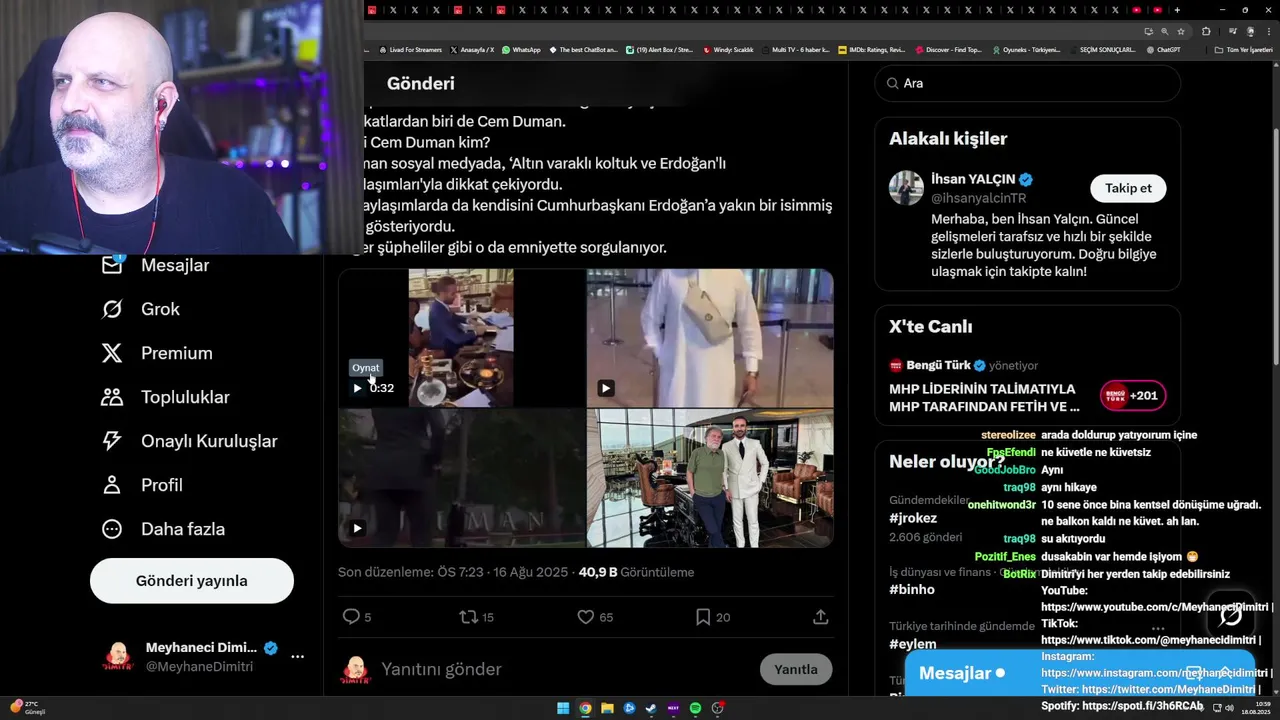Viewport: 1280px width, 720px height.
Task: Click the share post icon
Action: coord(820,617)
